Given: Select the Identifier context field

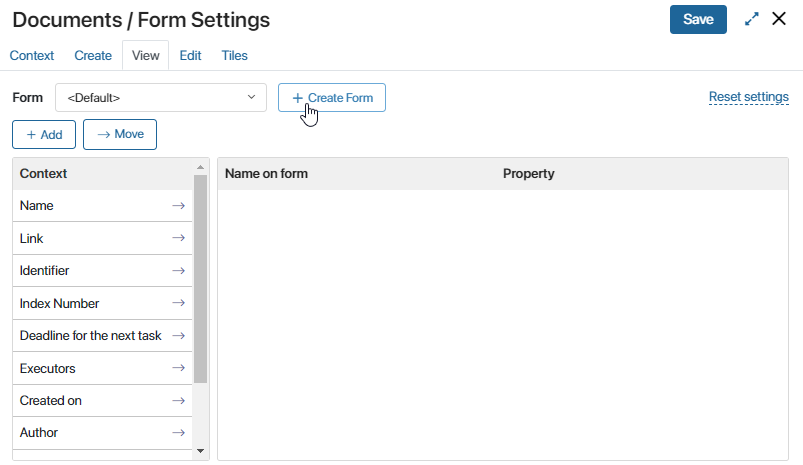Looking at the screenshot, I should (x=102, y=270).
